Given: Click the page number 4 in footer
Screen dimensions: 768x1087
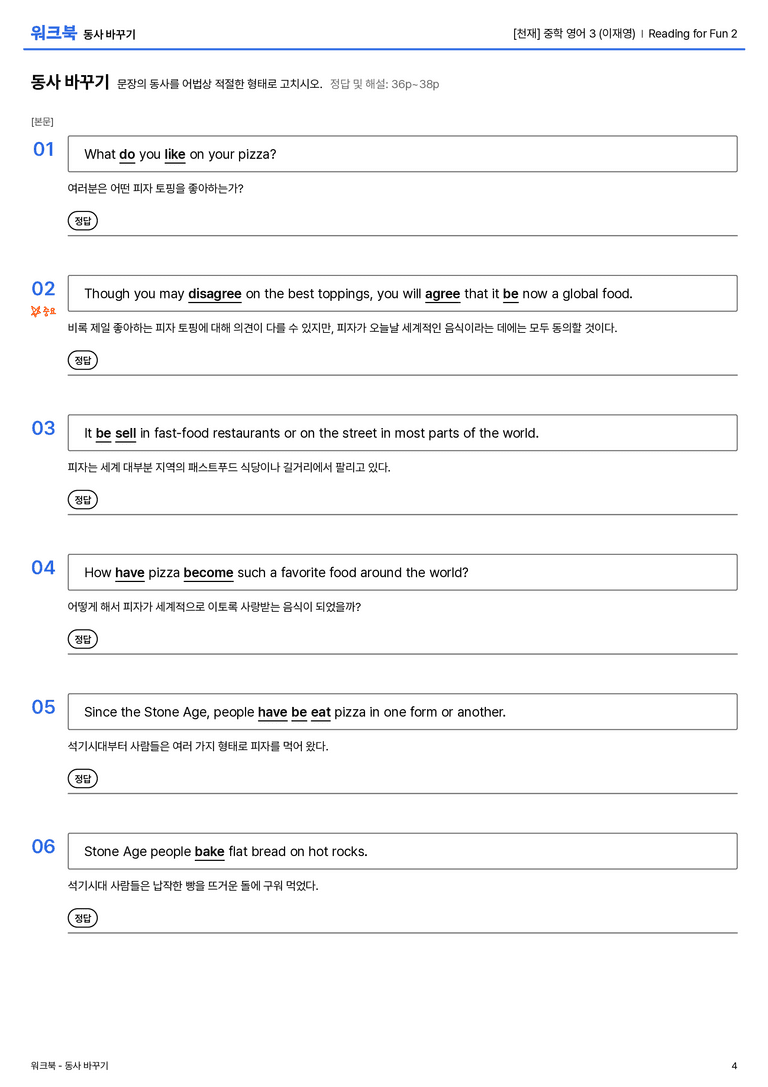Looking at the screenshot, I should coord(734,1066).
